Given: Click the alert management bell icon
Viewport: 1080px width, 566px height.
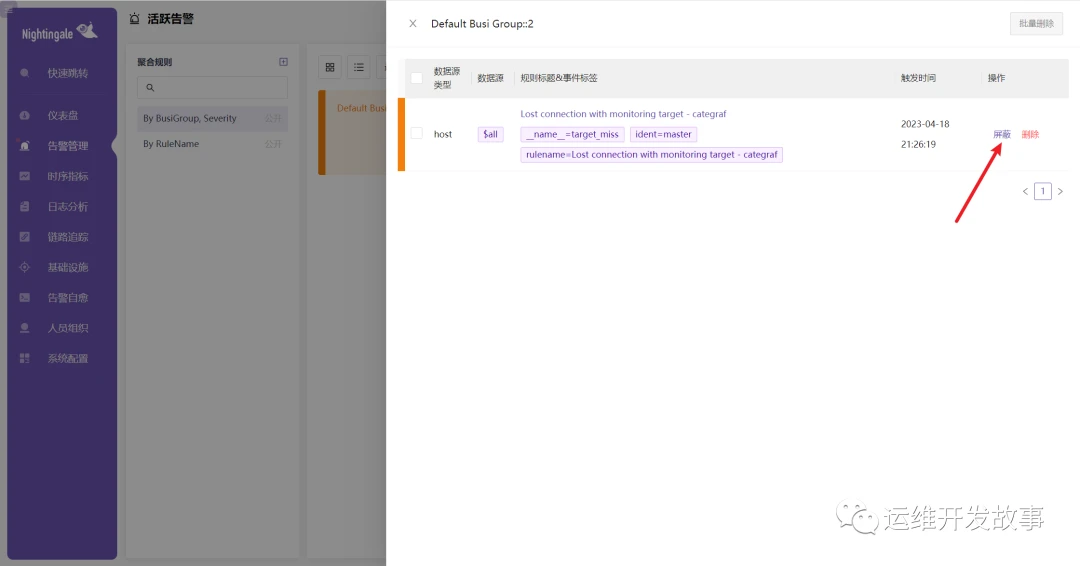Looking at the screenshot, I should coord(25,146).
